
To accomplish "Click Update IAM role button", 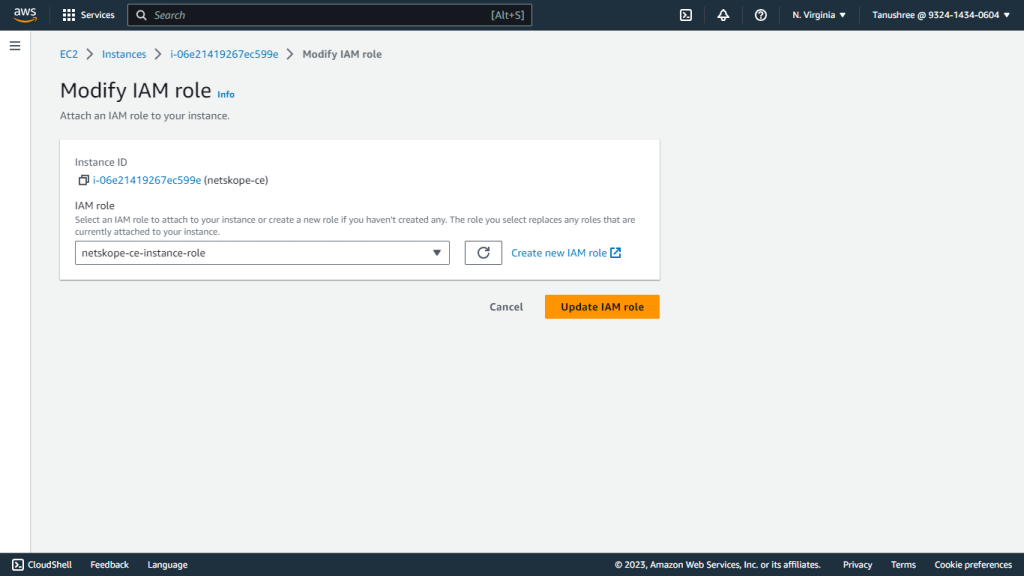I will point(602,307).
